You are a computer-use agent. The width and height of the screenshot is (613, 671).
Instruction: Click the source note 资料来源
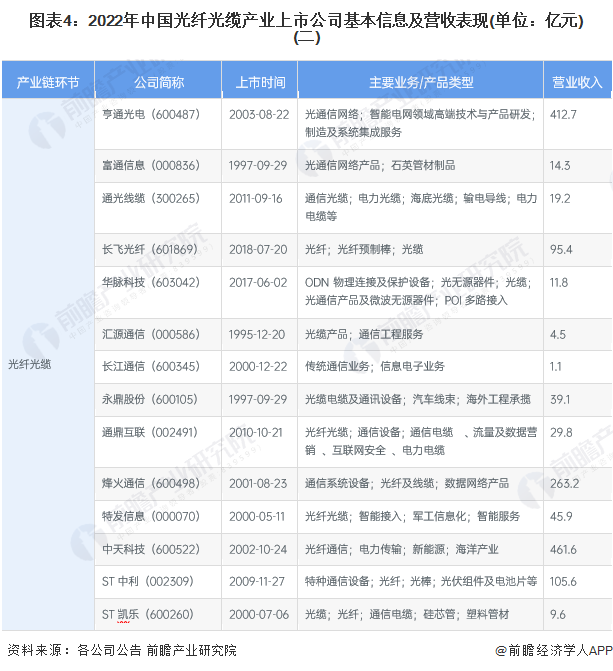click(x=122, y=650)
